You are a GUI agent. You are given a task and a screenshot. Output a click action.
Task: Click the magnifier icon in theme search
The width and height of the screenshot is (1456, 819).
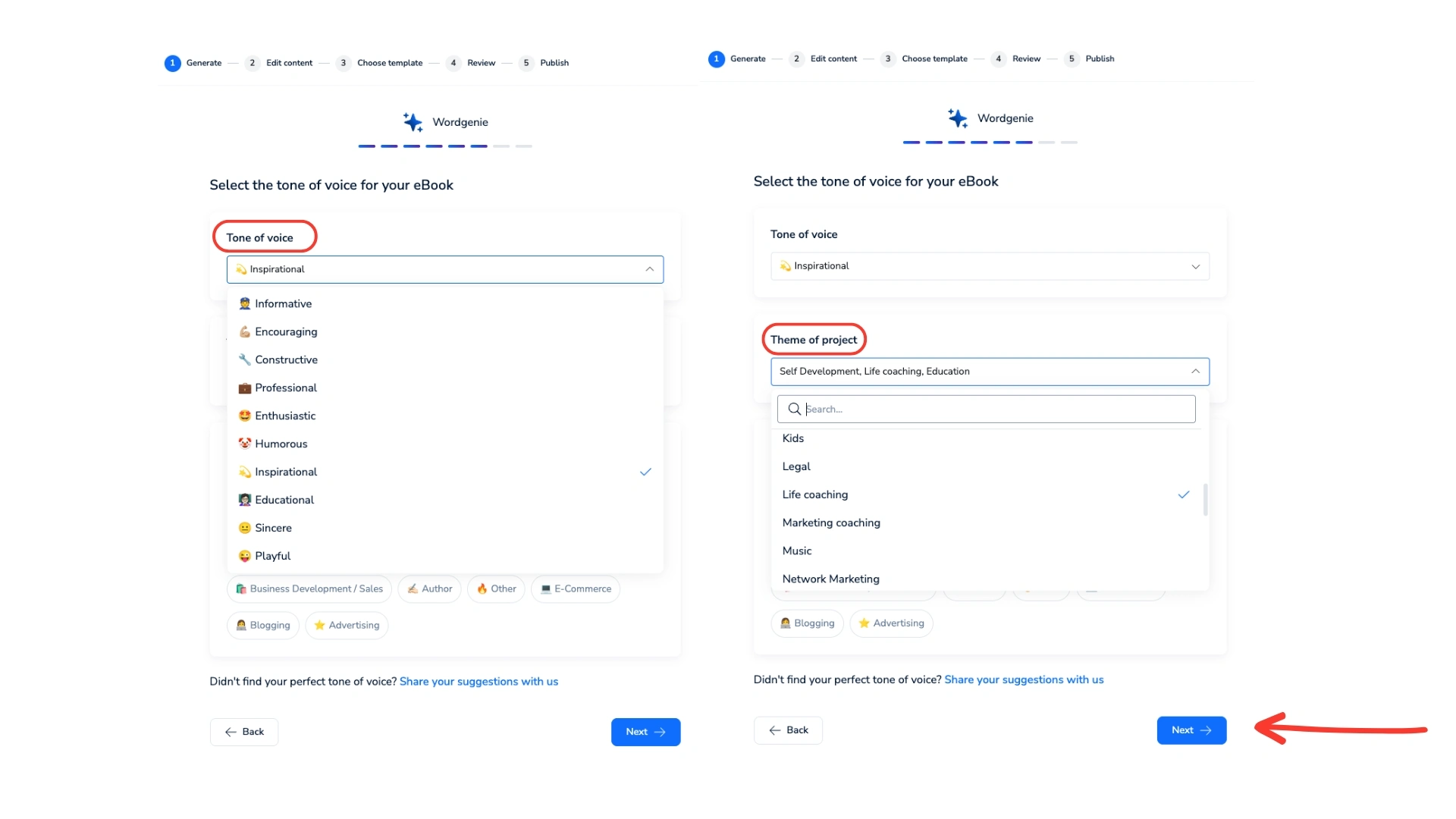(x=794, y=409)
